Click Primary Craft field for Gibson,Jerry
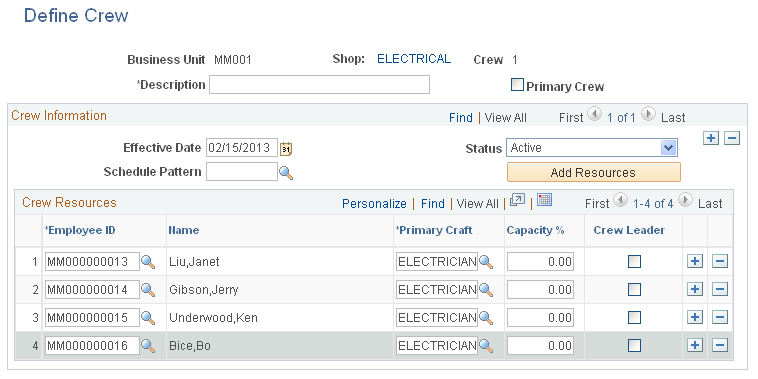758x379 pixels. click(437, 290)
